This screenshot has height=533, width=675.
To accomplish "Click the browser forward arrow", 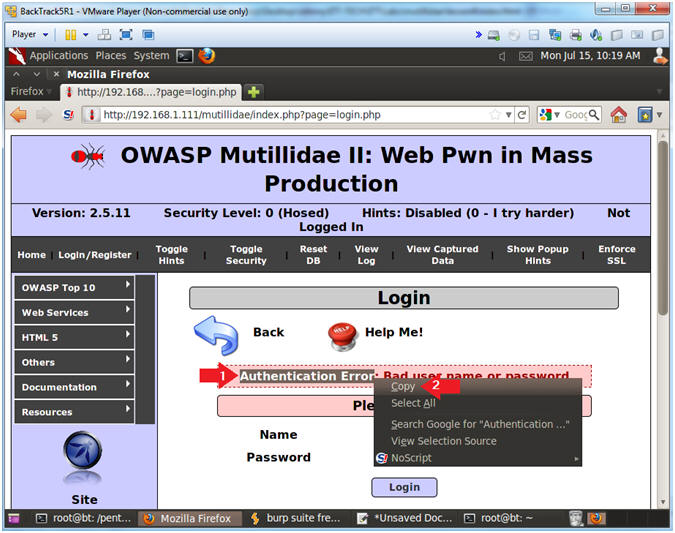I will pos(43,115).
